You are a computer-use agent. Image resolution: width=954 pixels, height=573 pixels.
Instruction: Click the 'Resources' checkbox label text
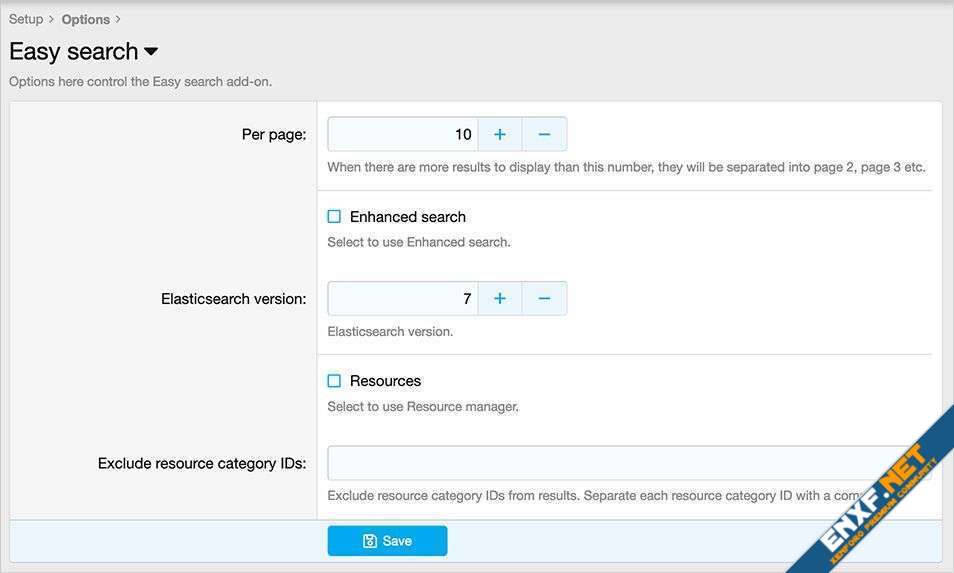(x=385, y=381)
